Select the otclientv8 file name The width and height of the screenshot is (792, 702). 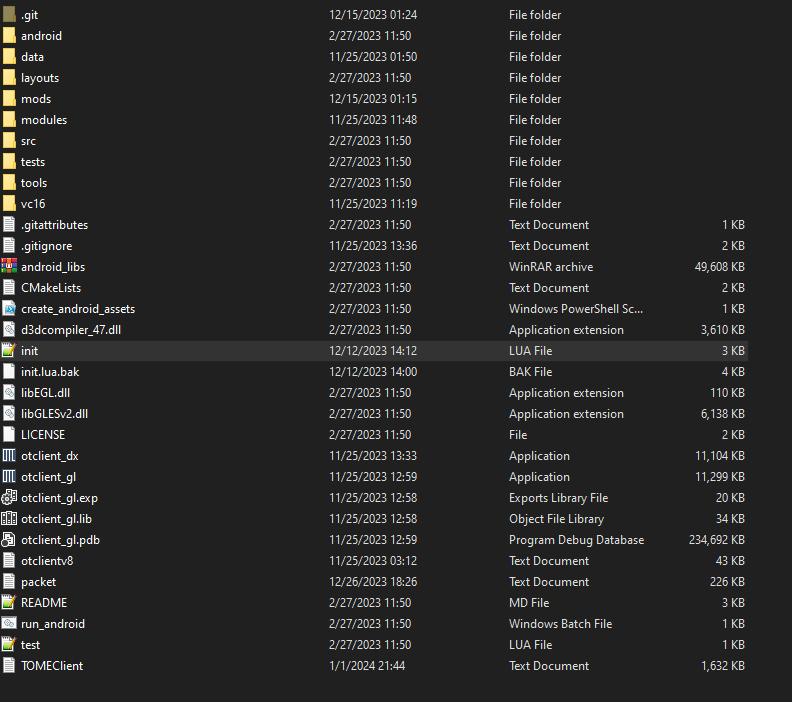point(47,561)
